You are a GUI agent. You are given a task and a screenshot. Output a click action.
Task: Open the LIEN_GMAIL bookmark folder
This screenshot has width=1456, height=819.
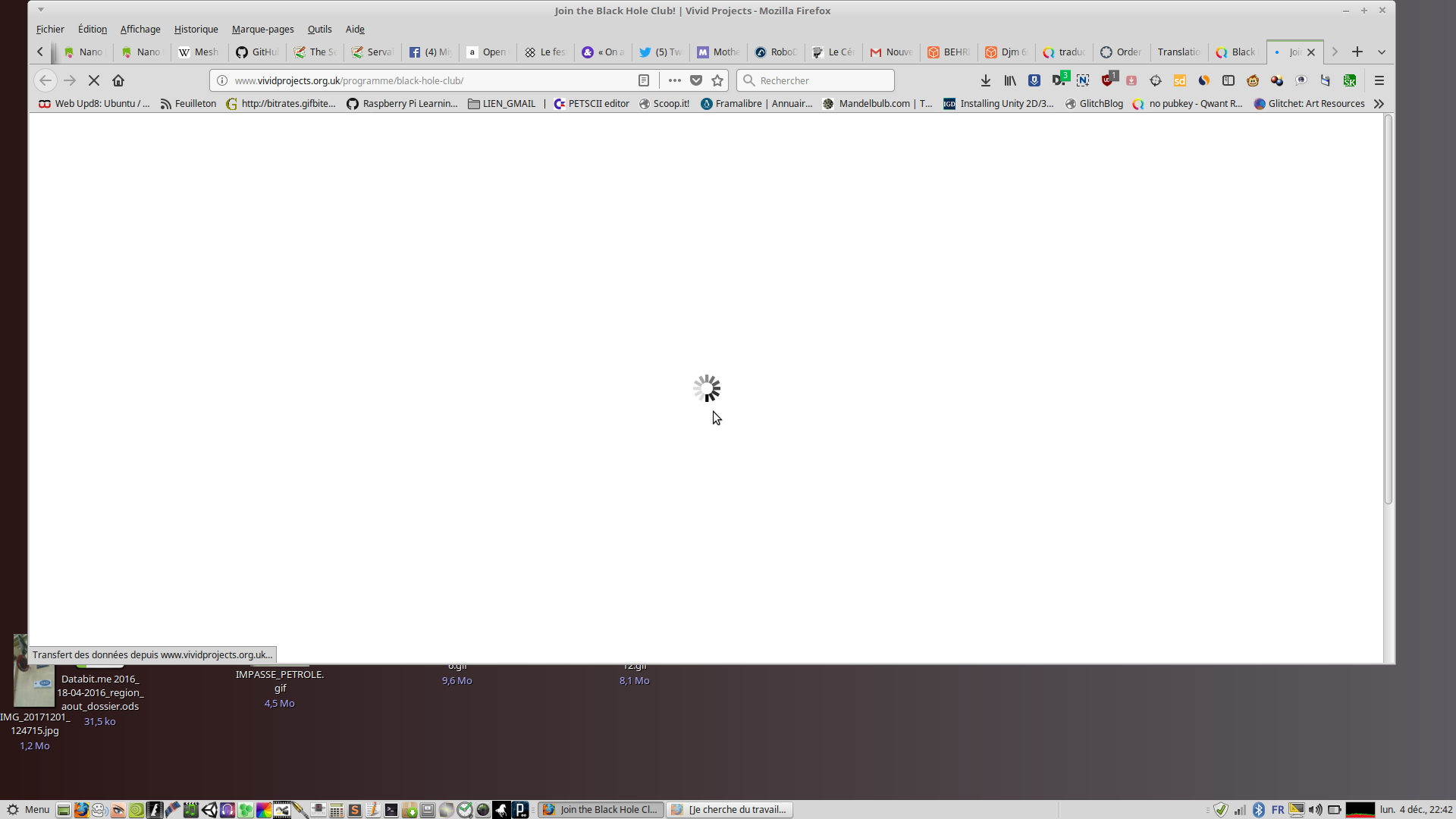pos(501,104)
